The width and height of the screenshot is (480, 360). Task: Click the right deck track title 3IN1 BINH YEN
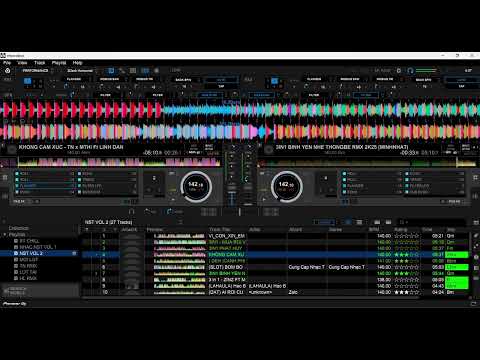342,147
